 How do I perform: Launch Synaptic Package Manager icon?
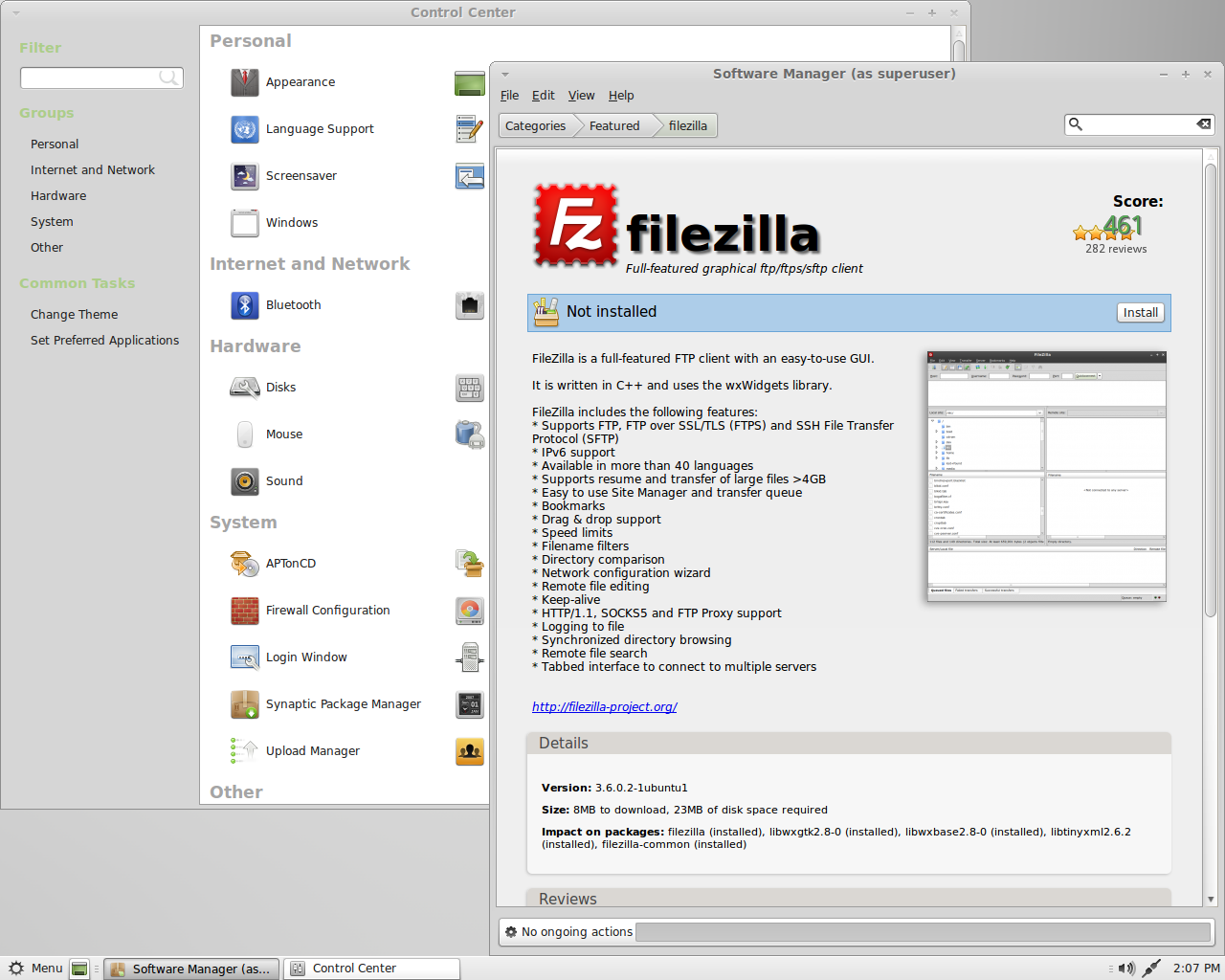[245, 704]
